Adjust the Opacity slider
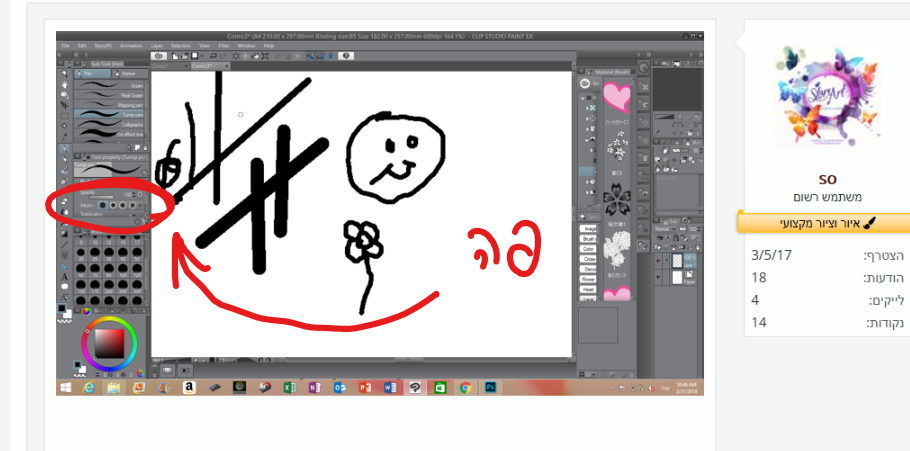This screenshot has width=910, height=451. point(102,197)
